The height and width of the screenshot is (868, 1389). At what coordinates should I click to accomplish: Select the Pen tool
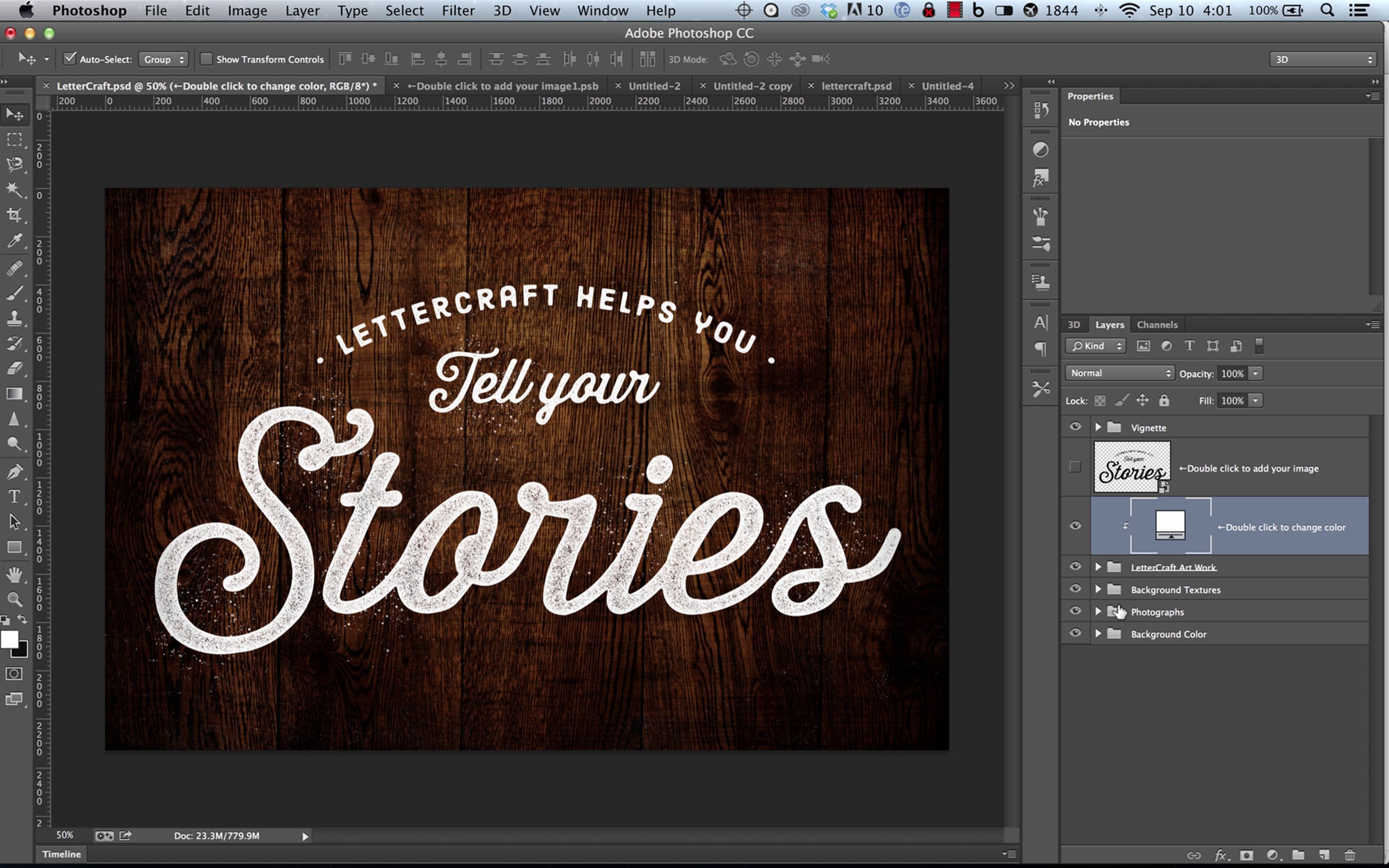coord(14,471)
